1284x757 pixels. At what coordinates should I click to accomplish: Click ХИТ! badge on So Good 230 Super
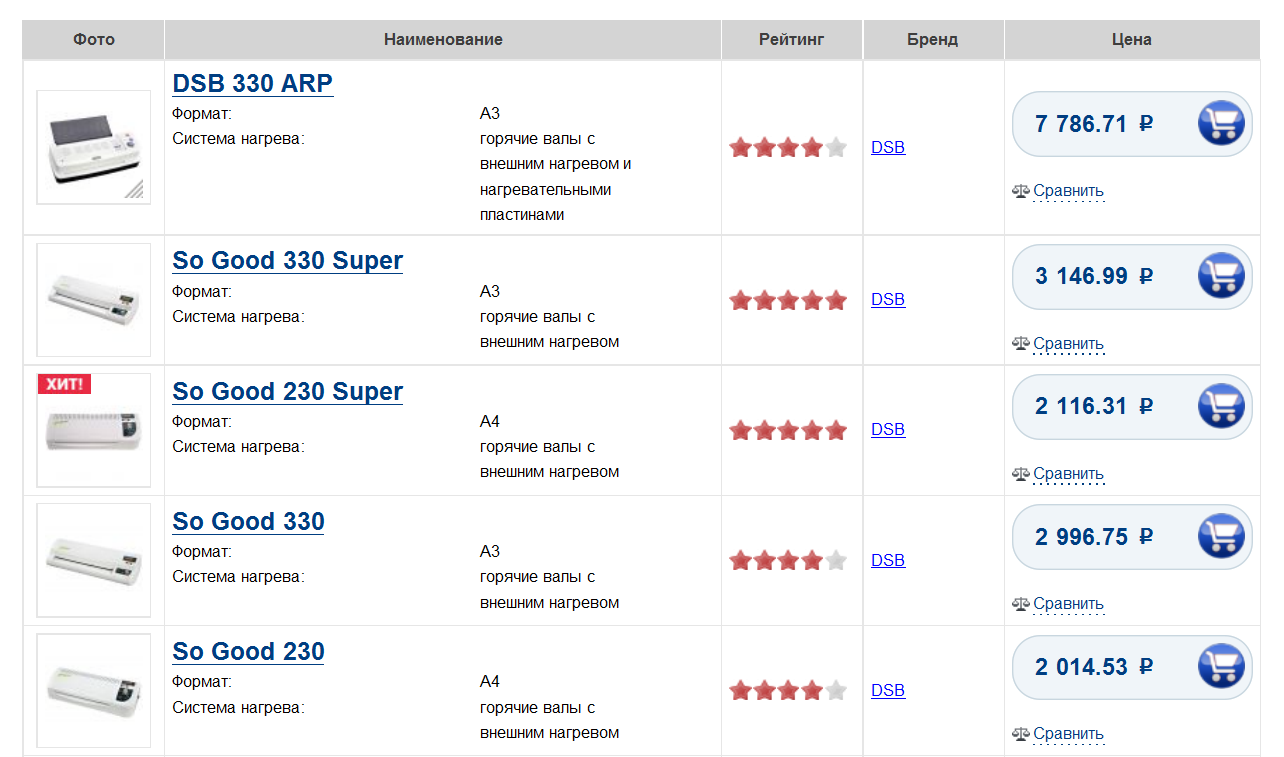click(x=64, y=383)
